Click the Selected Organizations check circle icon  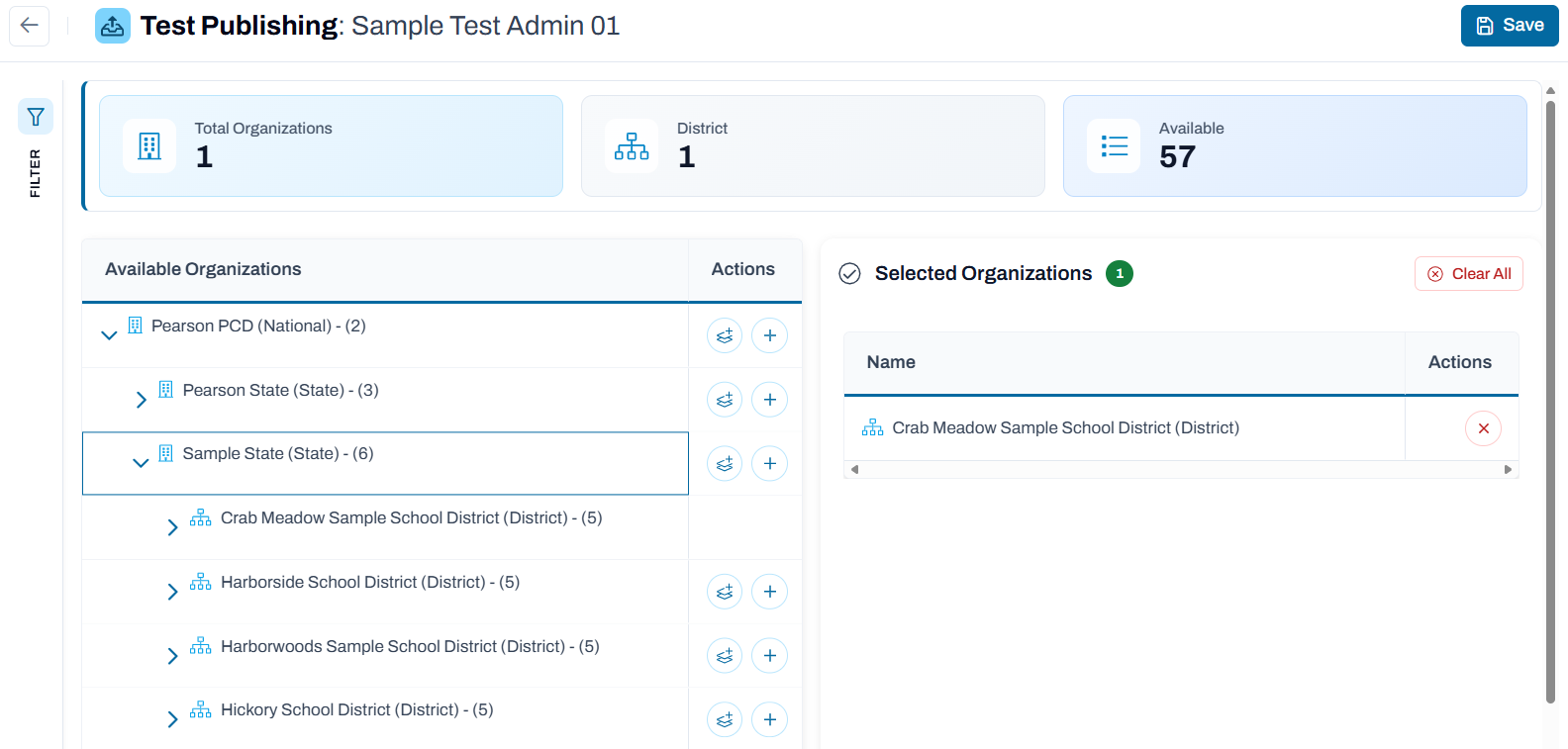tap(849, 274)
